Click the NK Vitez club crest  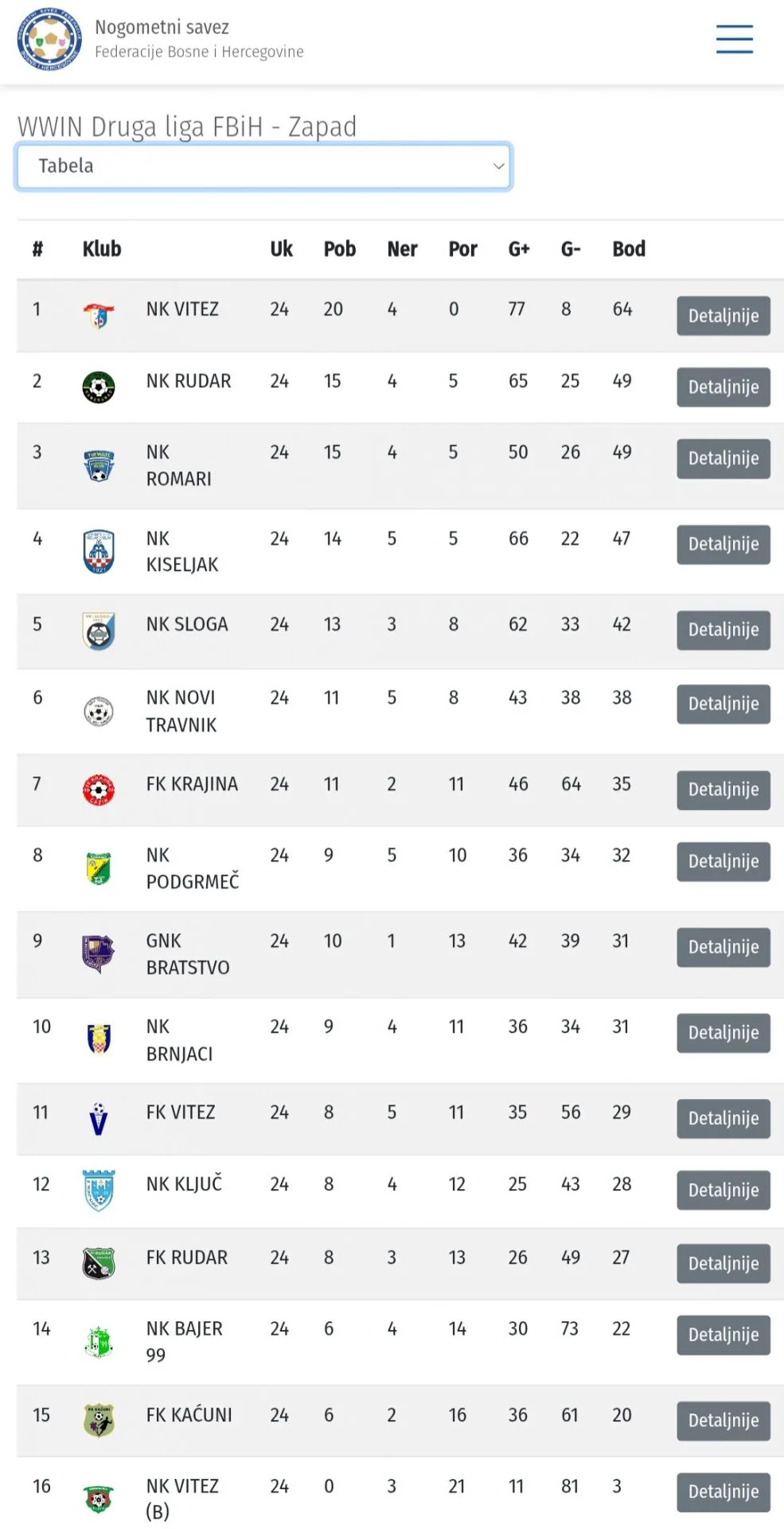(99, 316)
